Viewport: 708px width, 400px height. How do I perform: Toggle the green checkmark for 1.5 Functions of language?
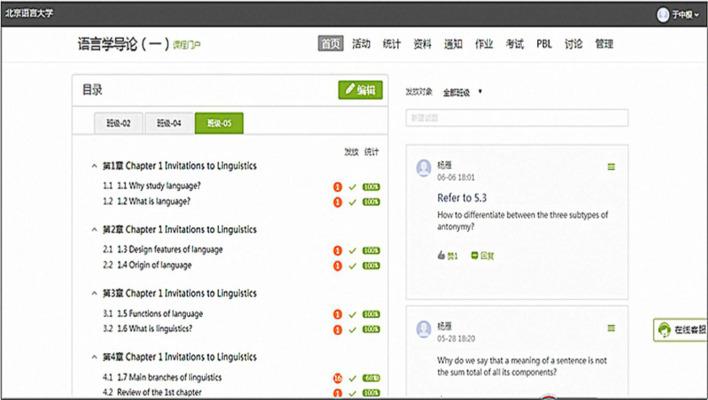(352, 314)
